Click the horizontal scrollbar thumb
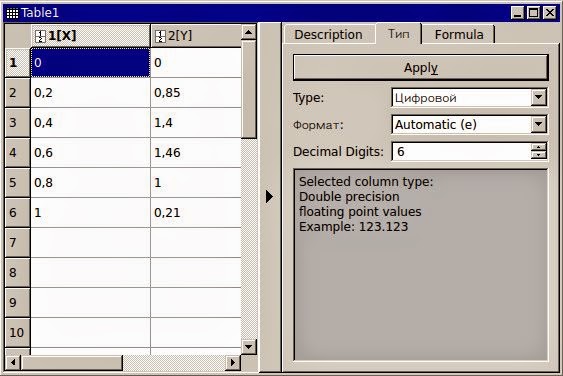This screenshot has height=376, width=563. point(72,362)
